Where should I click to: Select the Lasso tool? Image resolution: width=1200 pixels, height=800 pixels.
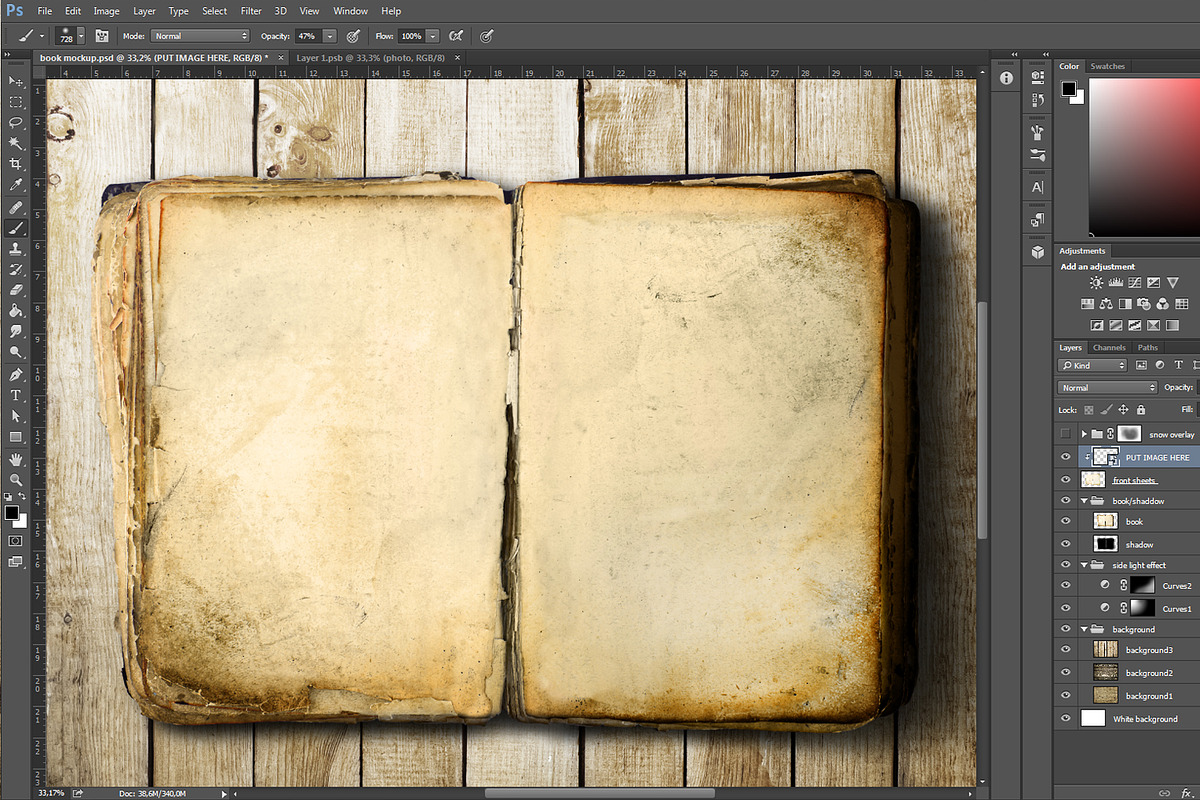tap(15, 122)
